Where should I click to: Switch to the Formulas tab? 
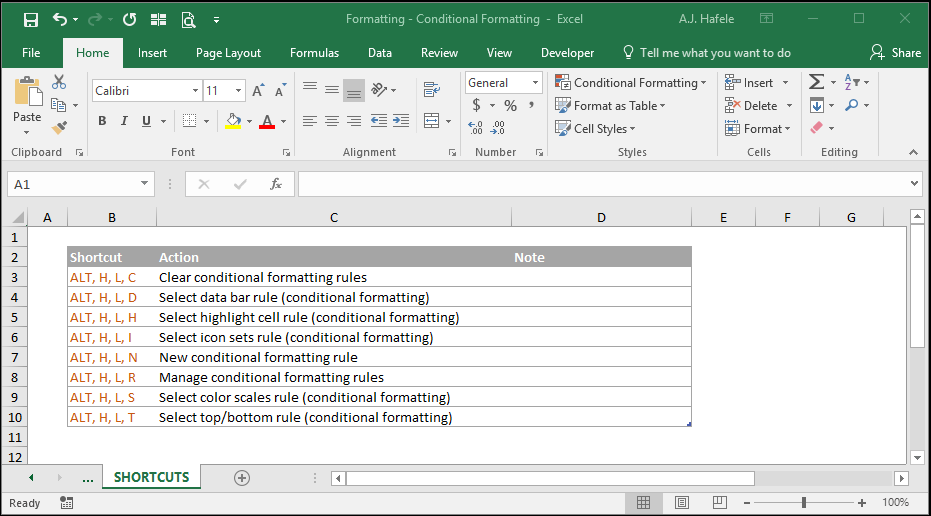pyautogui.click(x=314, y=53)
